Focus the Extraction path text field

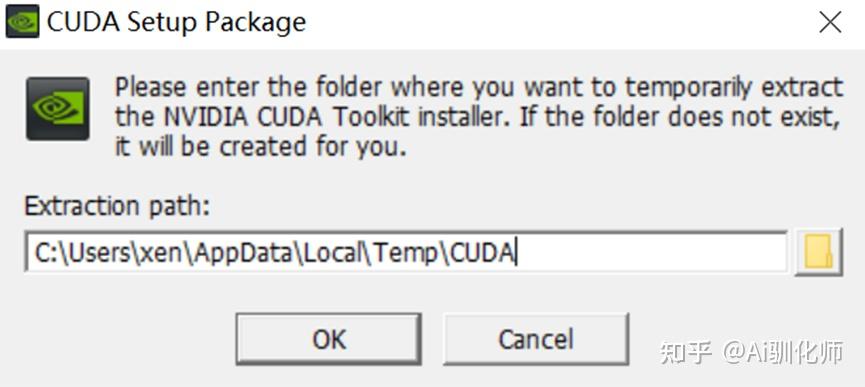(x=405, y=252)
